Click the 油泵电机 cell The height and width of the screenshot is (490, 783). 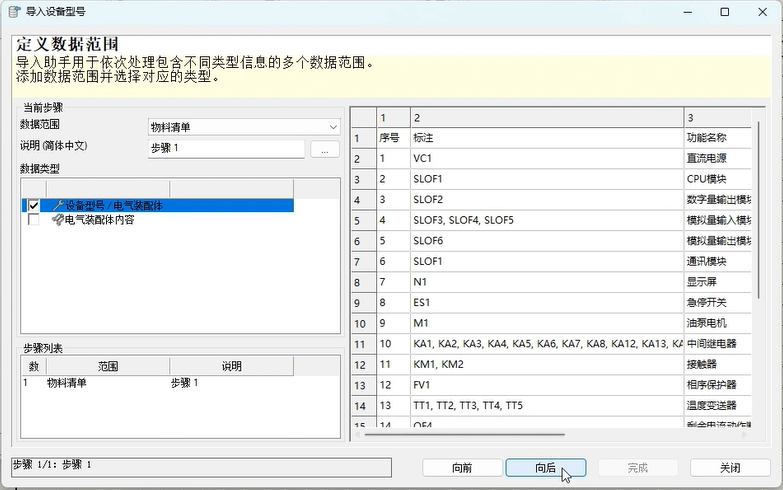[718, 323]
